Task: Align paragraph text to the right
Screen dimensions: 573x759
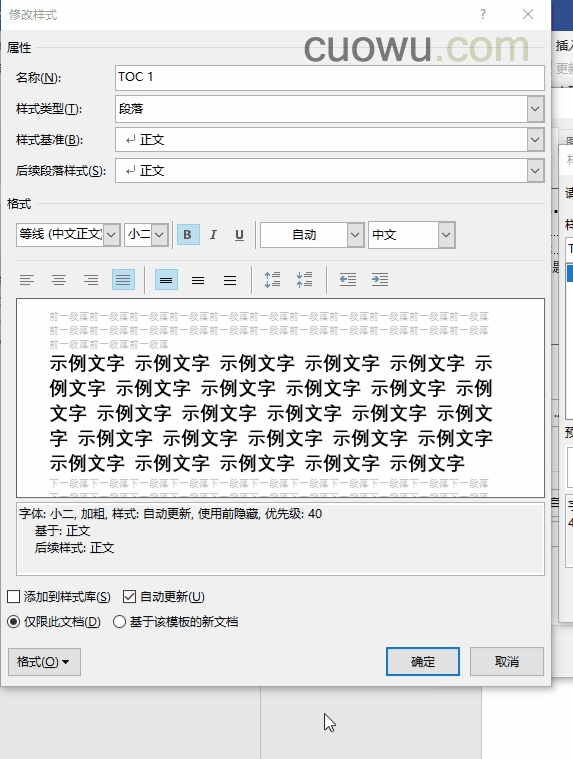Action: (x=91, y=280)
